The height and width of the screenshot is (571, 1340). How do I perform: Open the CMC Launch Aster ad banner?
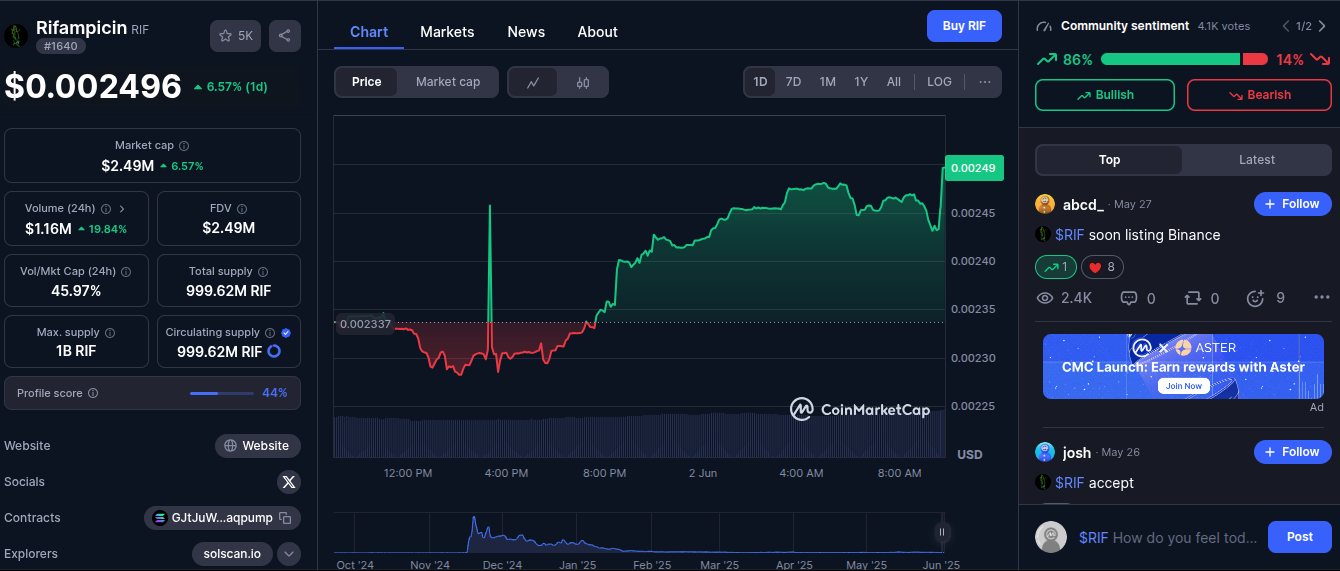(1183, 366)
